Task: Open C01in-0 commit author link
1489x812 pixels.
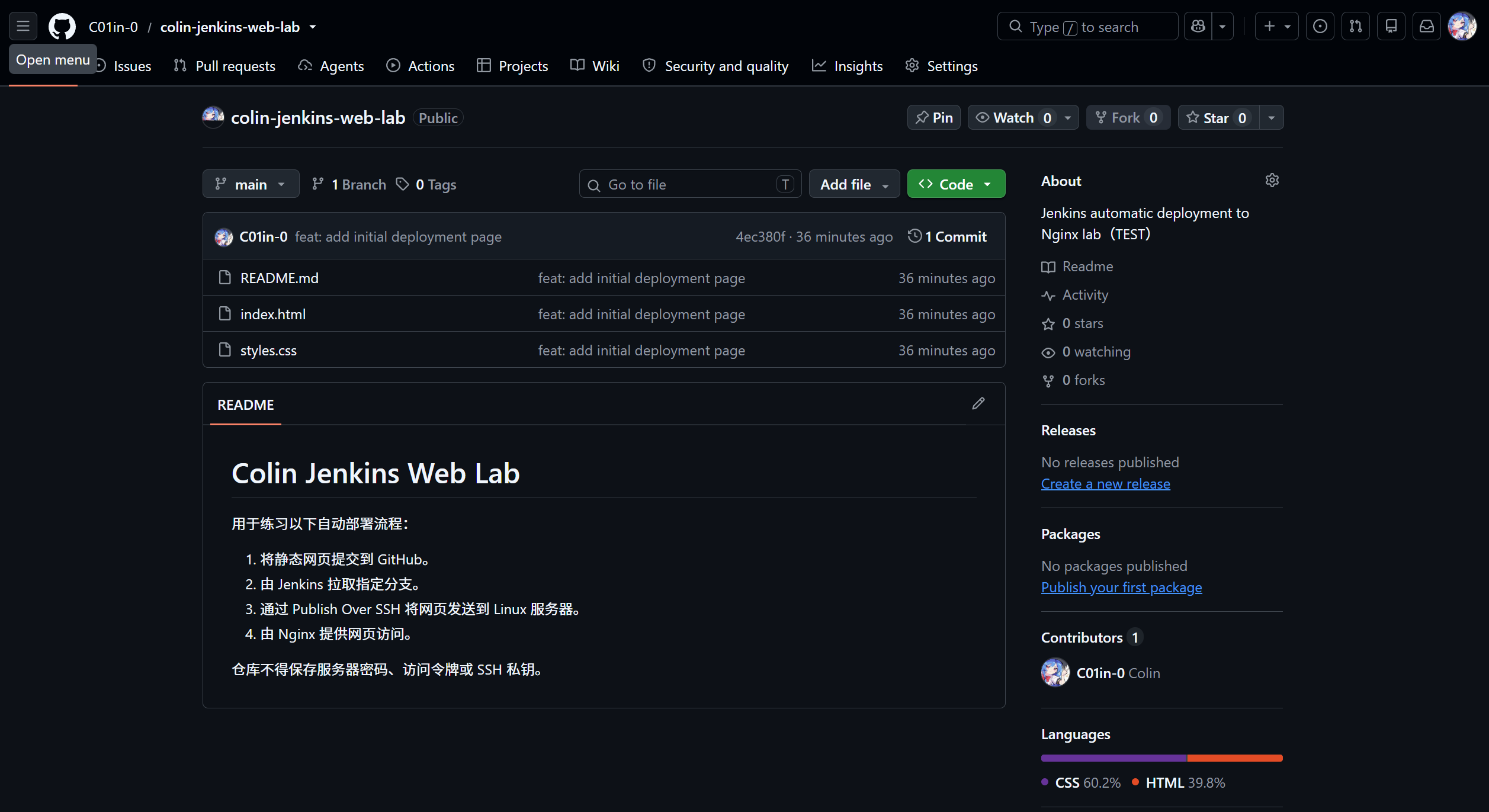Action: 264,237
